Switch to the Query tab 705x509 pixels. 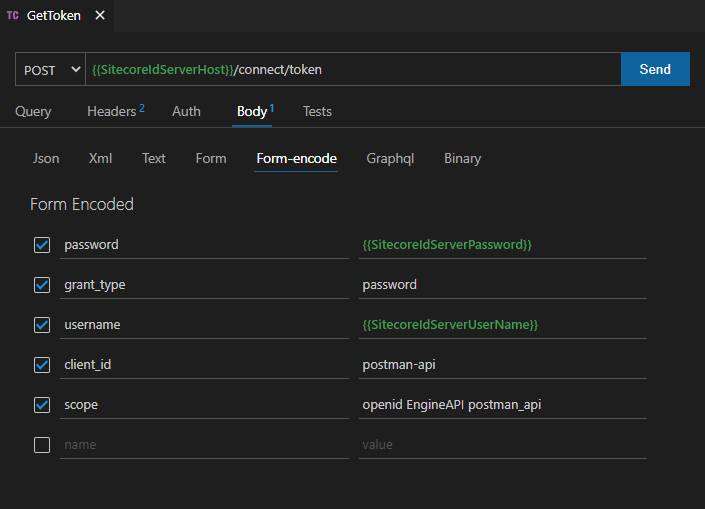pos(33,111)
